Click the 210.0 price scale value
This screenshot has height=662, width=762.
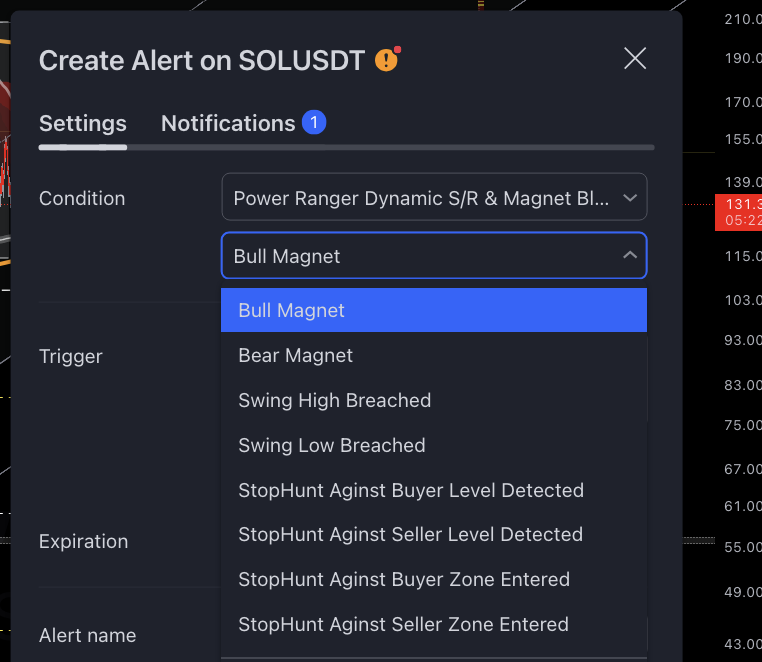tap(742, 19)
